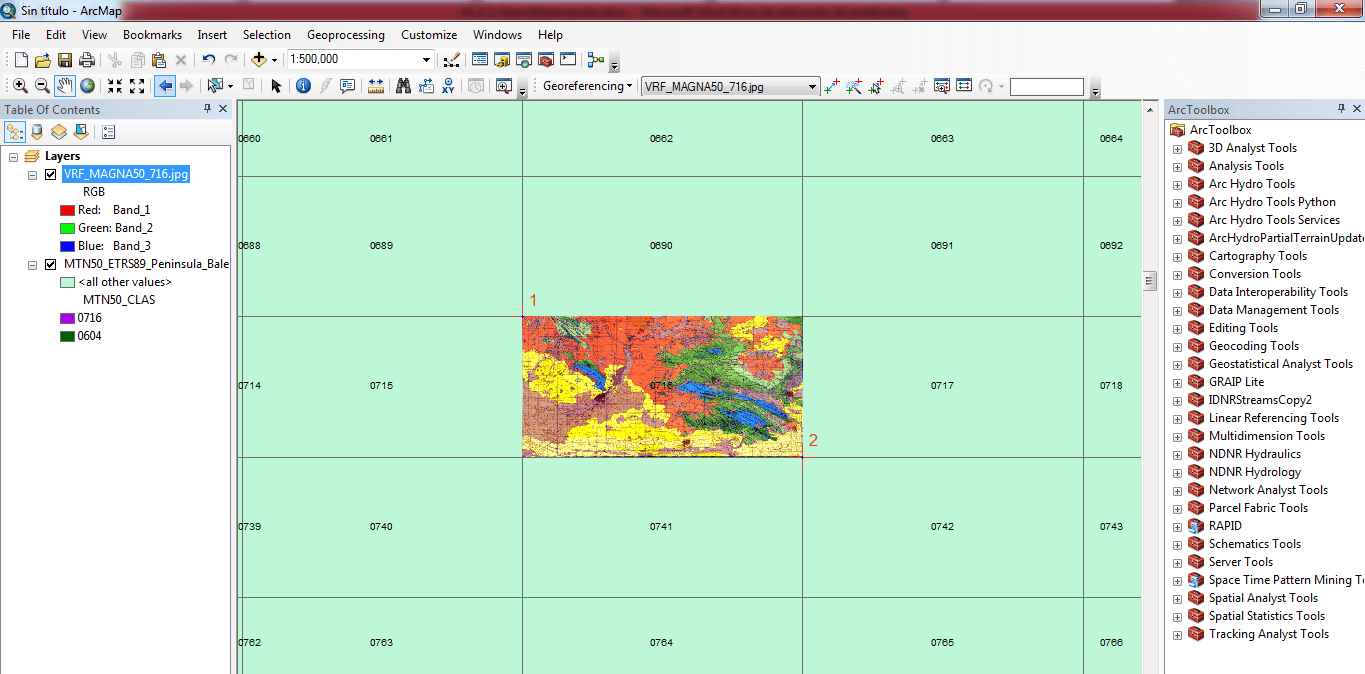The width and height of the screenshot is (1365, 674).
Task: Uncheck the VRF_MAGNA50_716.jpg layer visibility
Action: click(x=51, y=174)
